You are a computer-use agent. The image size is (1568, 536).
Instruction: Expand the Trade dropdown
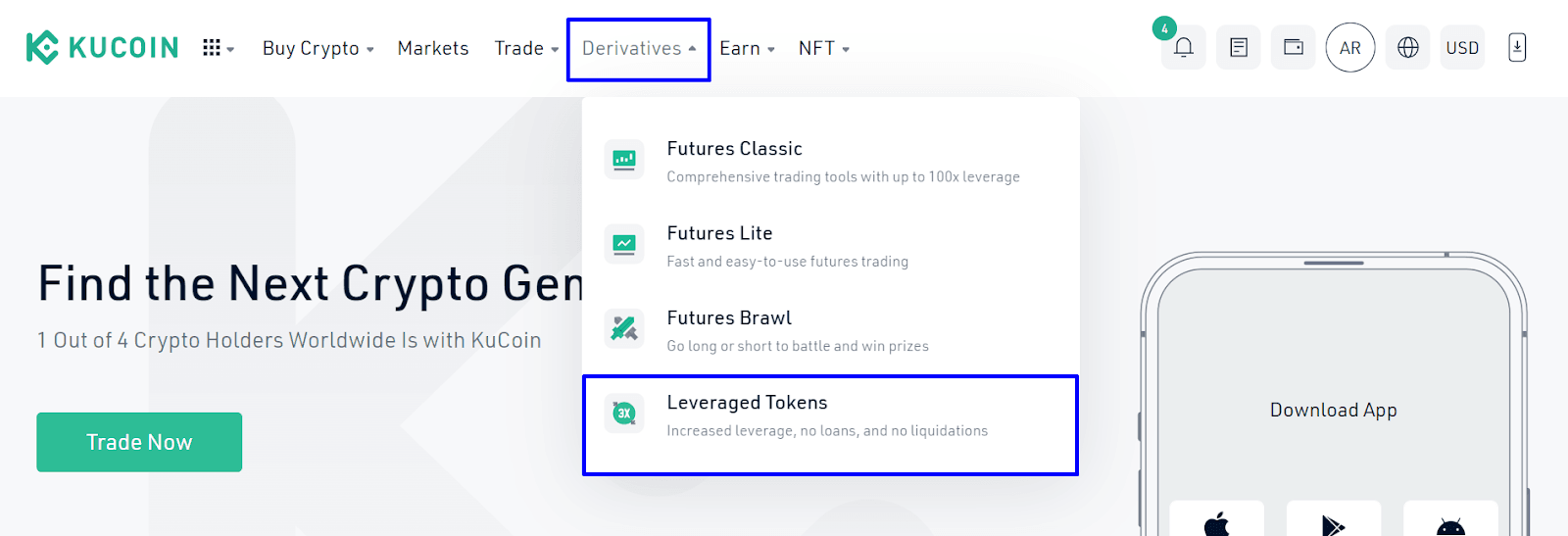point(526,48)
